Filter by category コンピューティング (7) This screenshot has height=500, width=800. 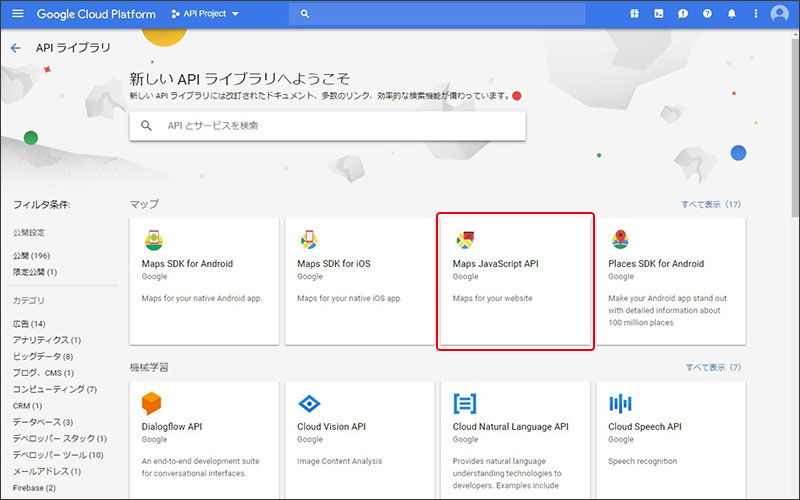[55, 389]
